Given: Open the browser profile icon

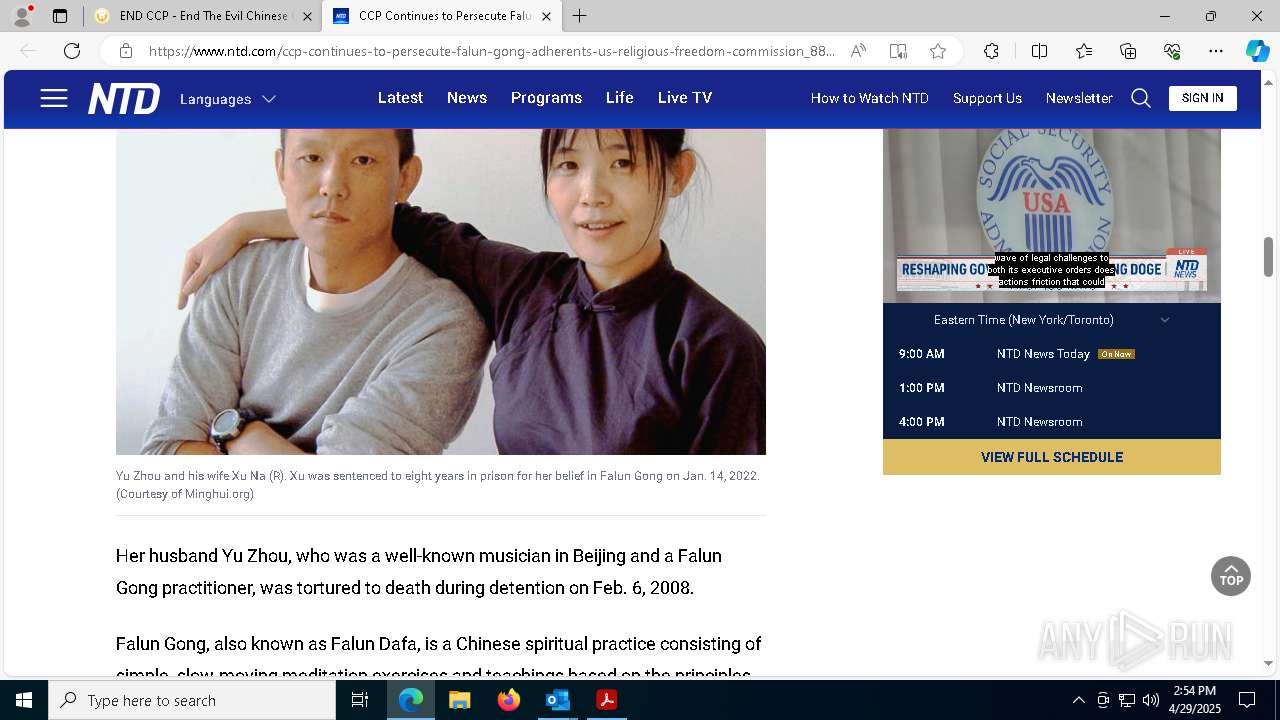Looking at the screenshot, I should click(x=22, y=16).
